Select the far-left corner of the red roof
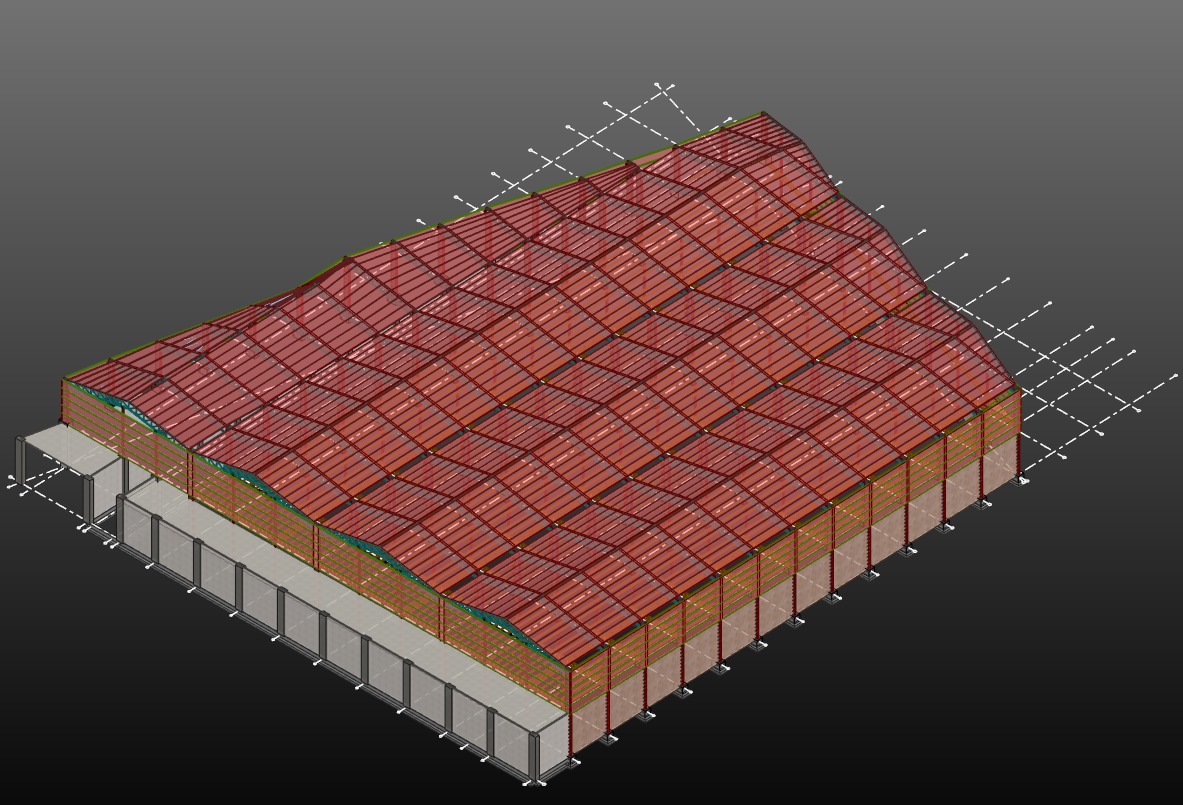 tap(66, 380)
